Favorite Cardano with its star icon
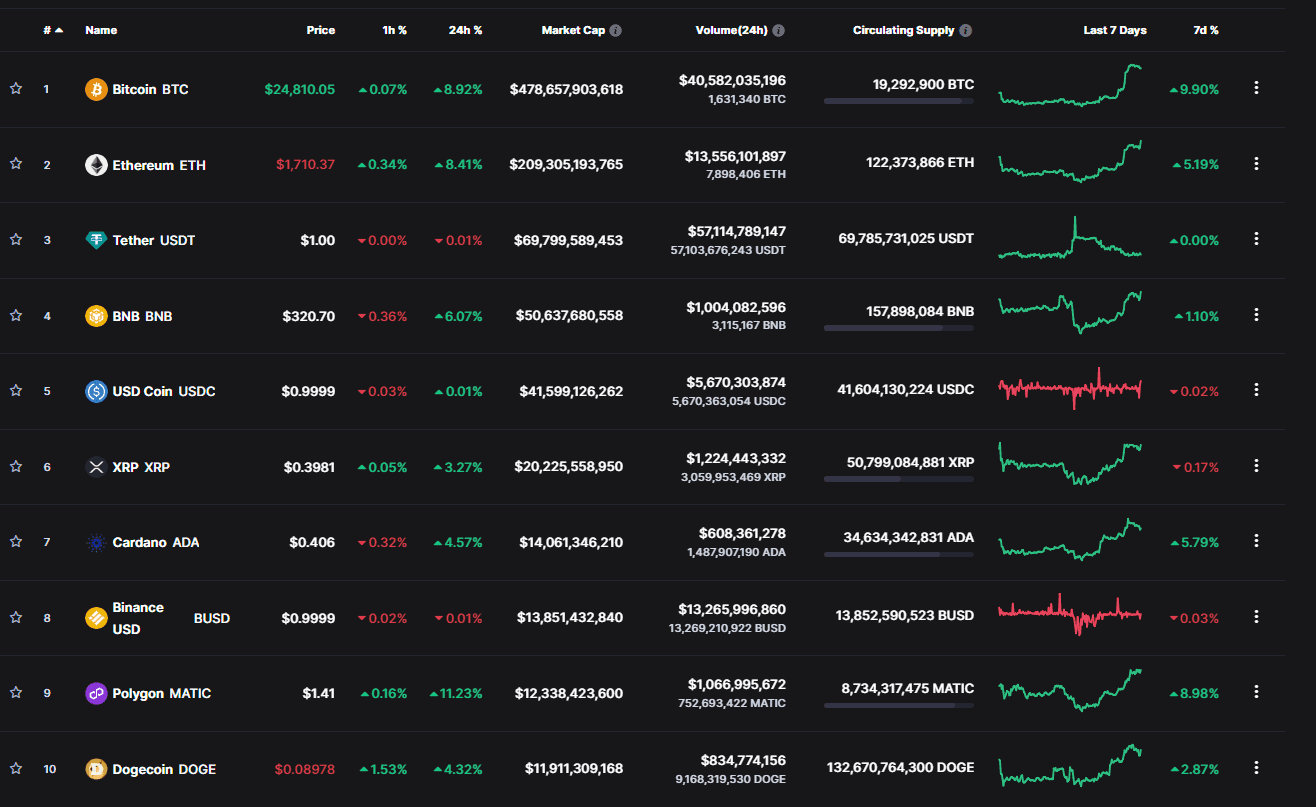 [16, 541]
